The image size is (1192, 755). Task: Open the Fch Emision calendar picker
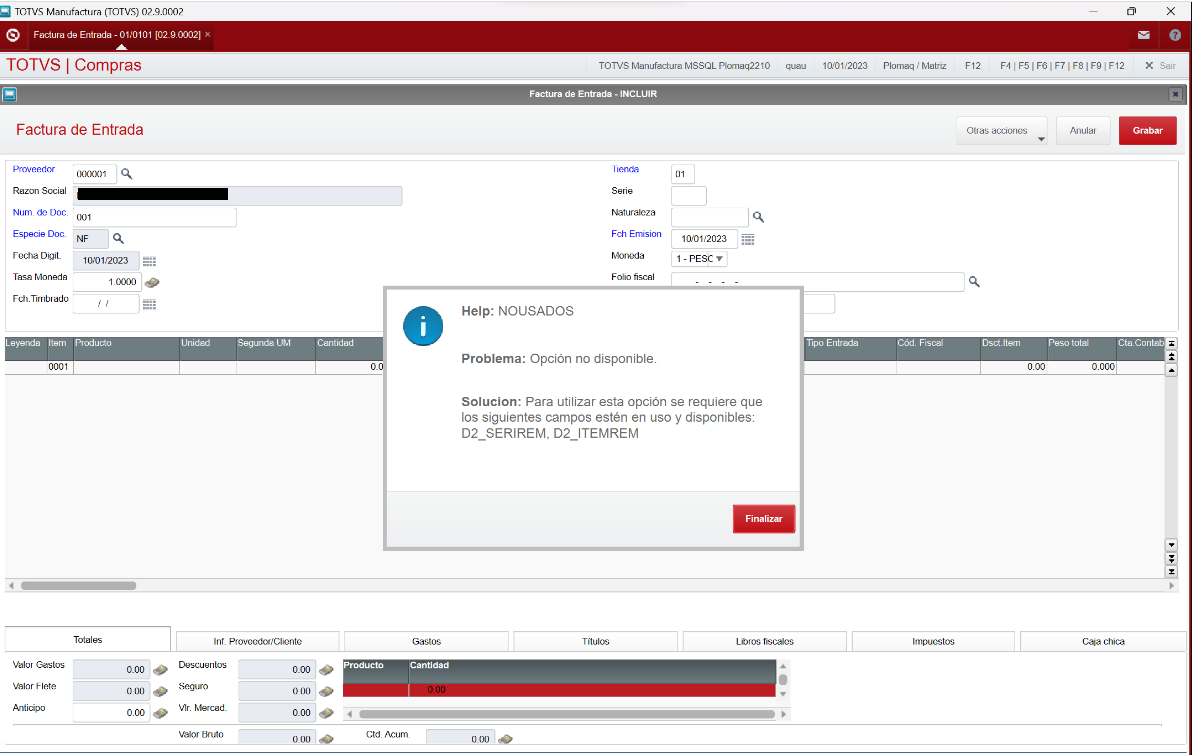748,240
